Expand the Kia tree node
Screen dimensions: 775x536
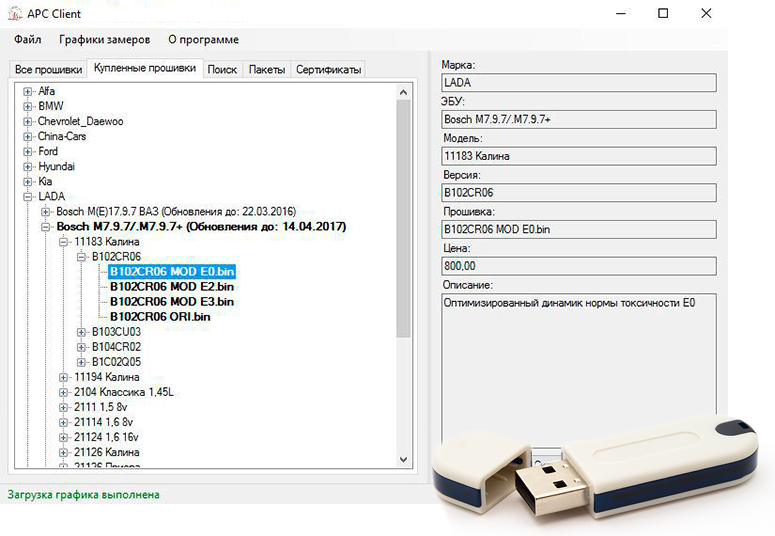click(x=28, y=182)
